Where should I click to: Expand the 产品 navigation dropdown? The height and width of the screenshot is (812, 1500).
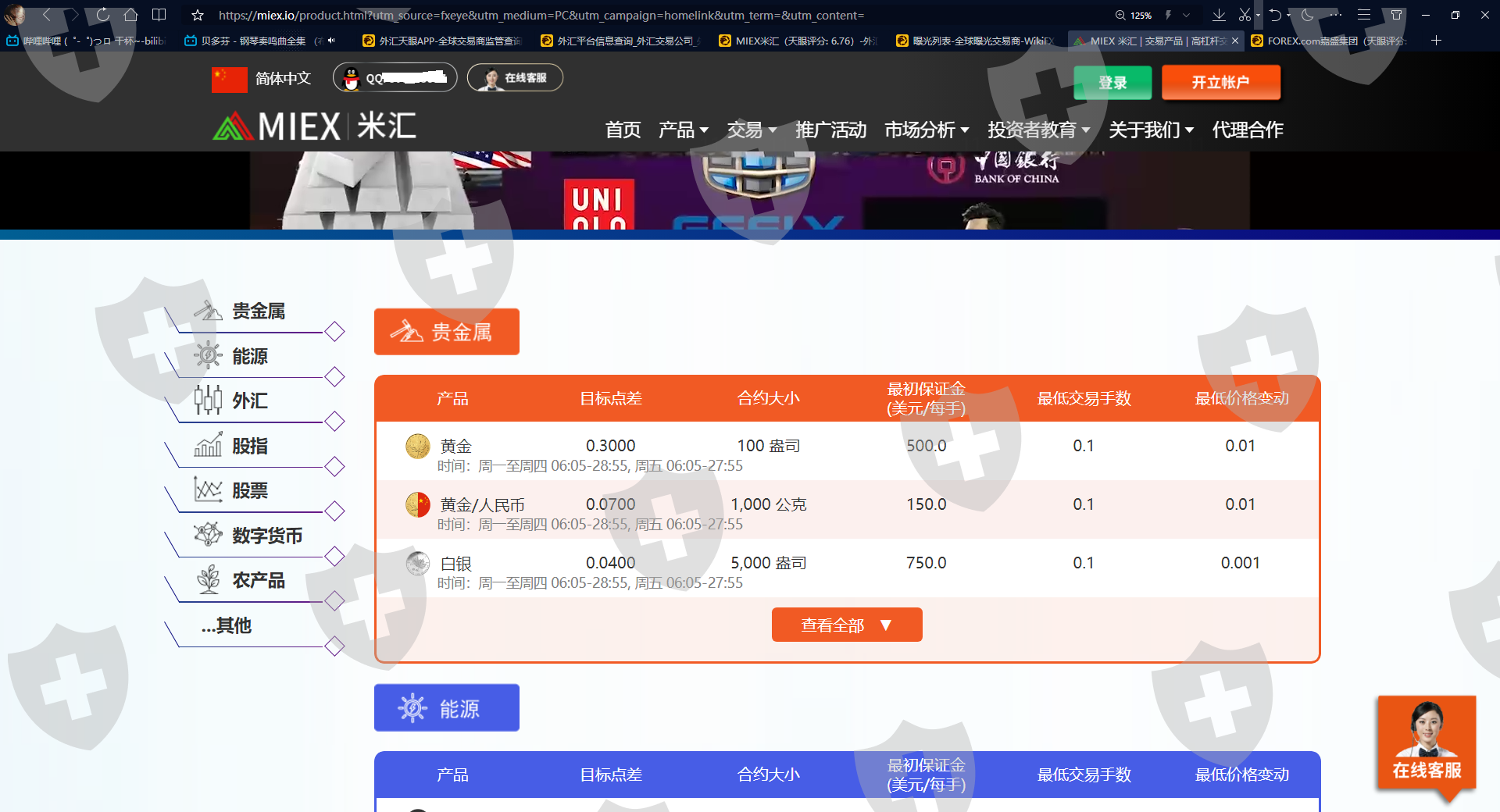coord(683,130)
